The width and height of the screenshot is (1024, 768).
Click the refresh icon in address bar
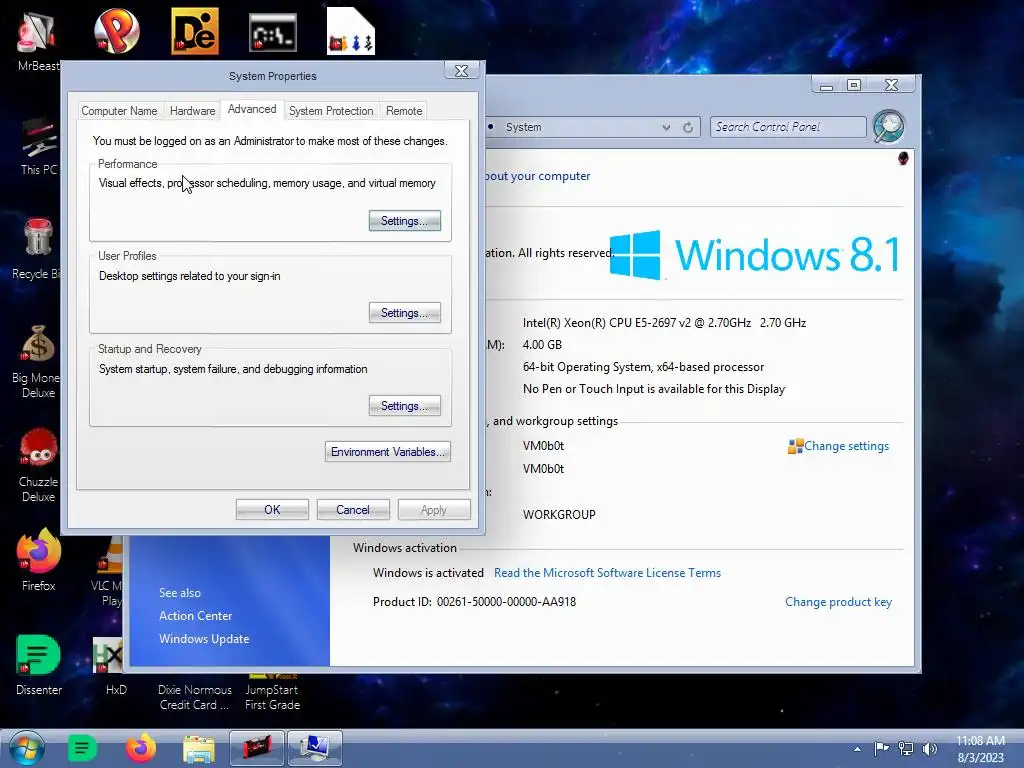point(688,127)
